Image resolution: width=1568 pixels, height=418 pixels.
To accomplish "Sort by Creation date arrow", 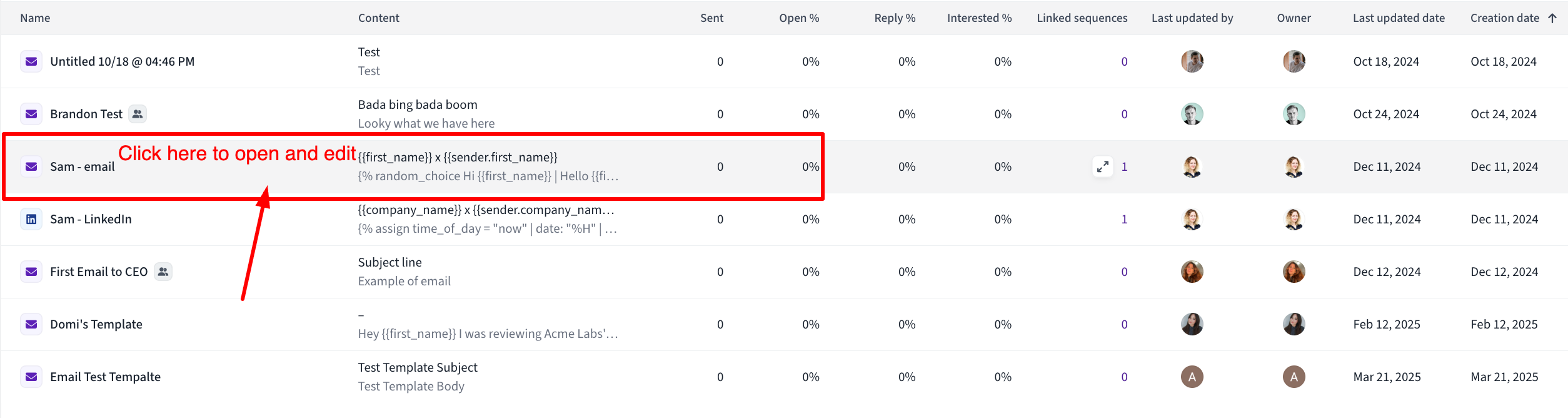I will coord(1552,18).
